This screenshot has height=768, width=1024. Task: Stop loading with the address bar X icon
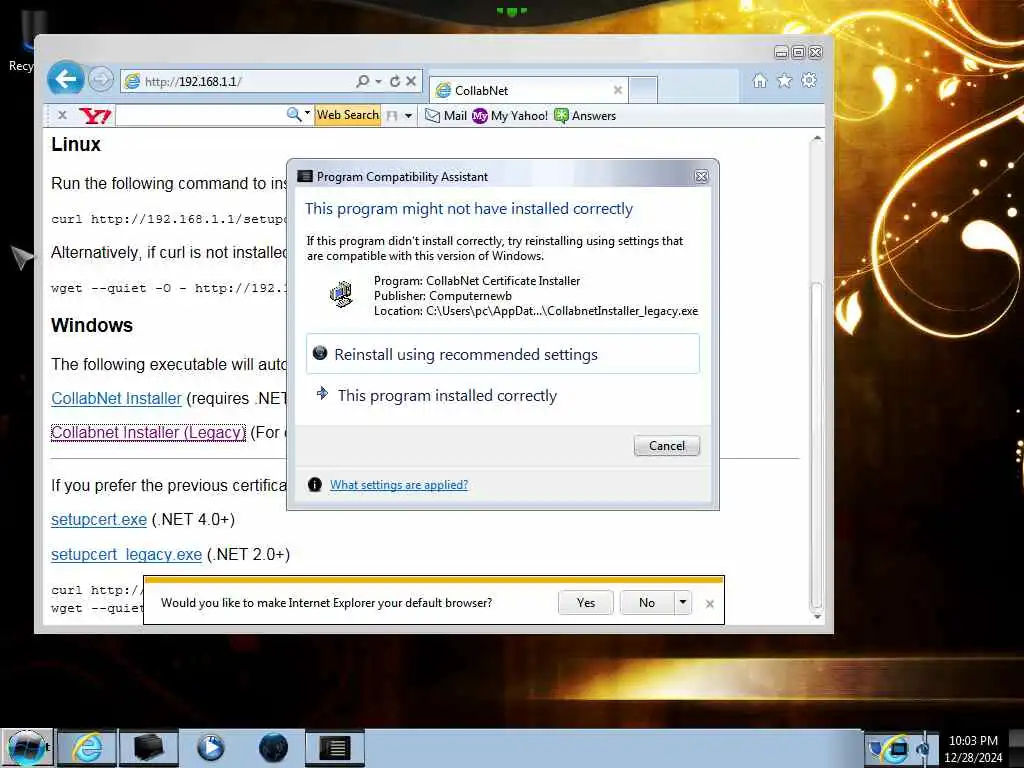[411, 81]
